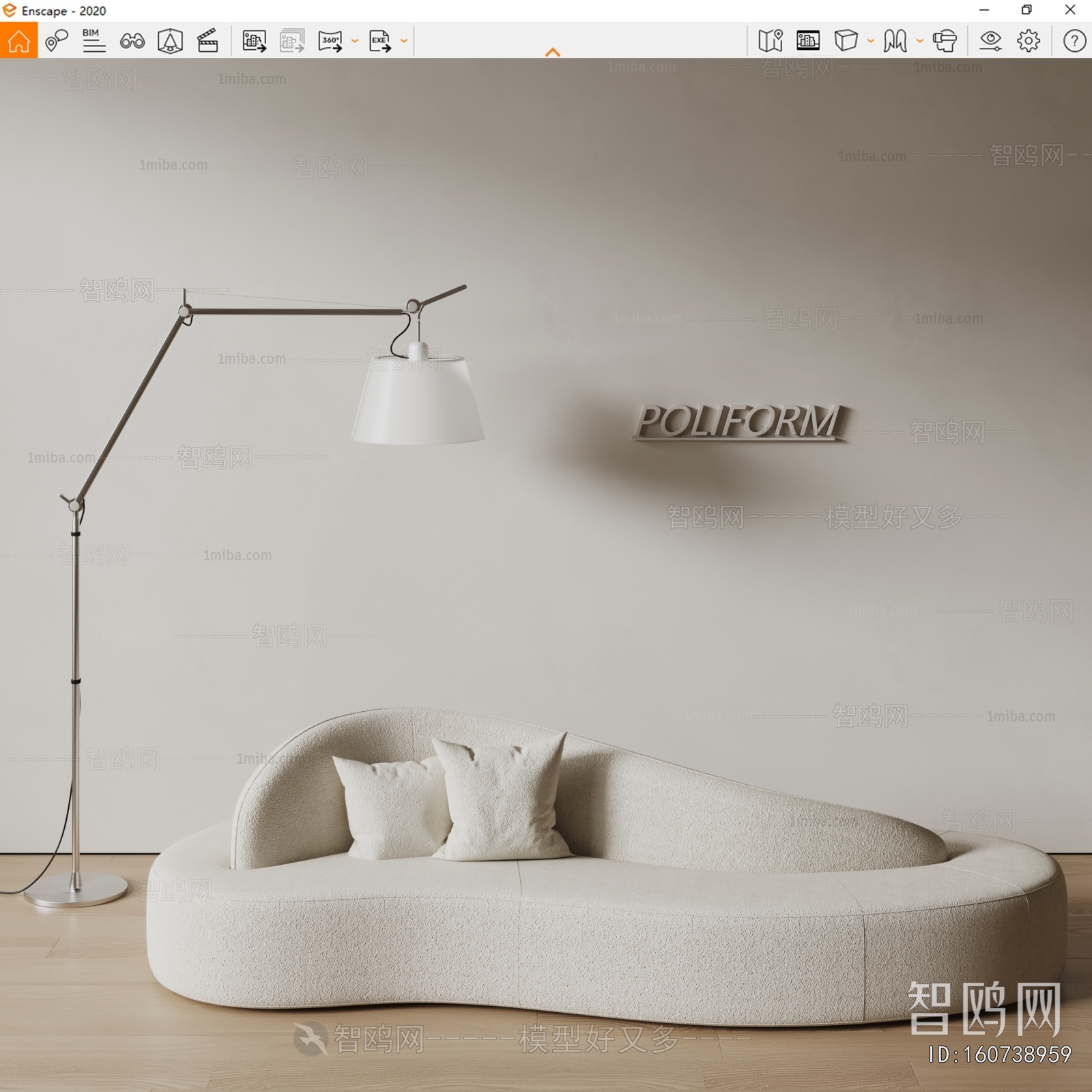
Task: Click the EXE standalone export icon
Action: 379,41
